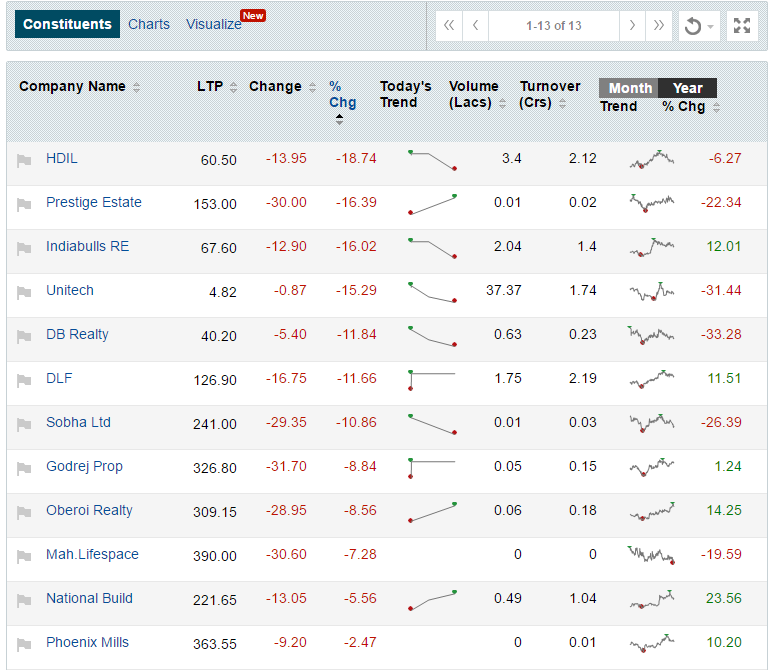Image resolution: width=771 pixels, height=670 pixels.
Task: Click the page range 1-13 of 13 field
Action: pyautogui.click(x=553, y=26)
